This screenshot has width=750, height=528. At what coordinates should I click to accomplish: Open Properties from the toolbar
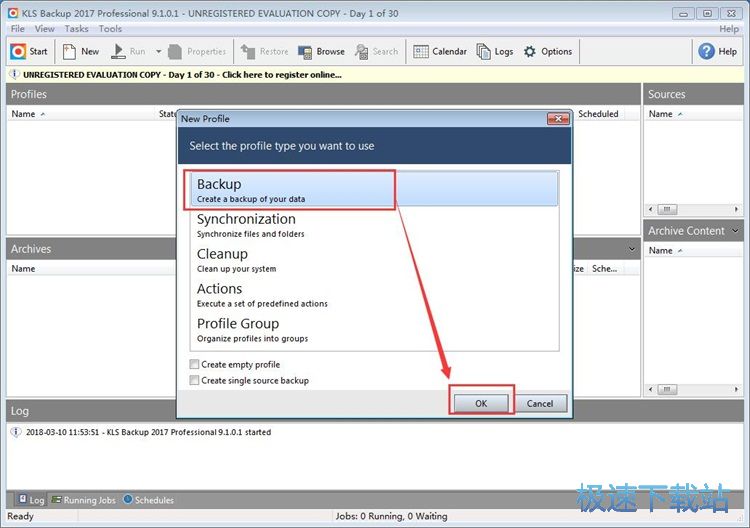pyautogui.click(x=197, y=51)
